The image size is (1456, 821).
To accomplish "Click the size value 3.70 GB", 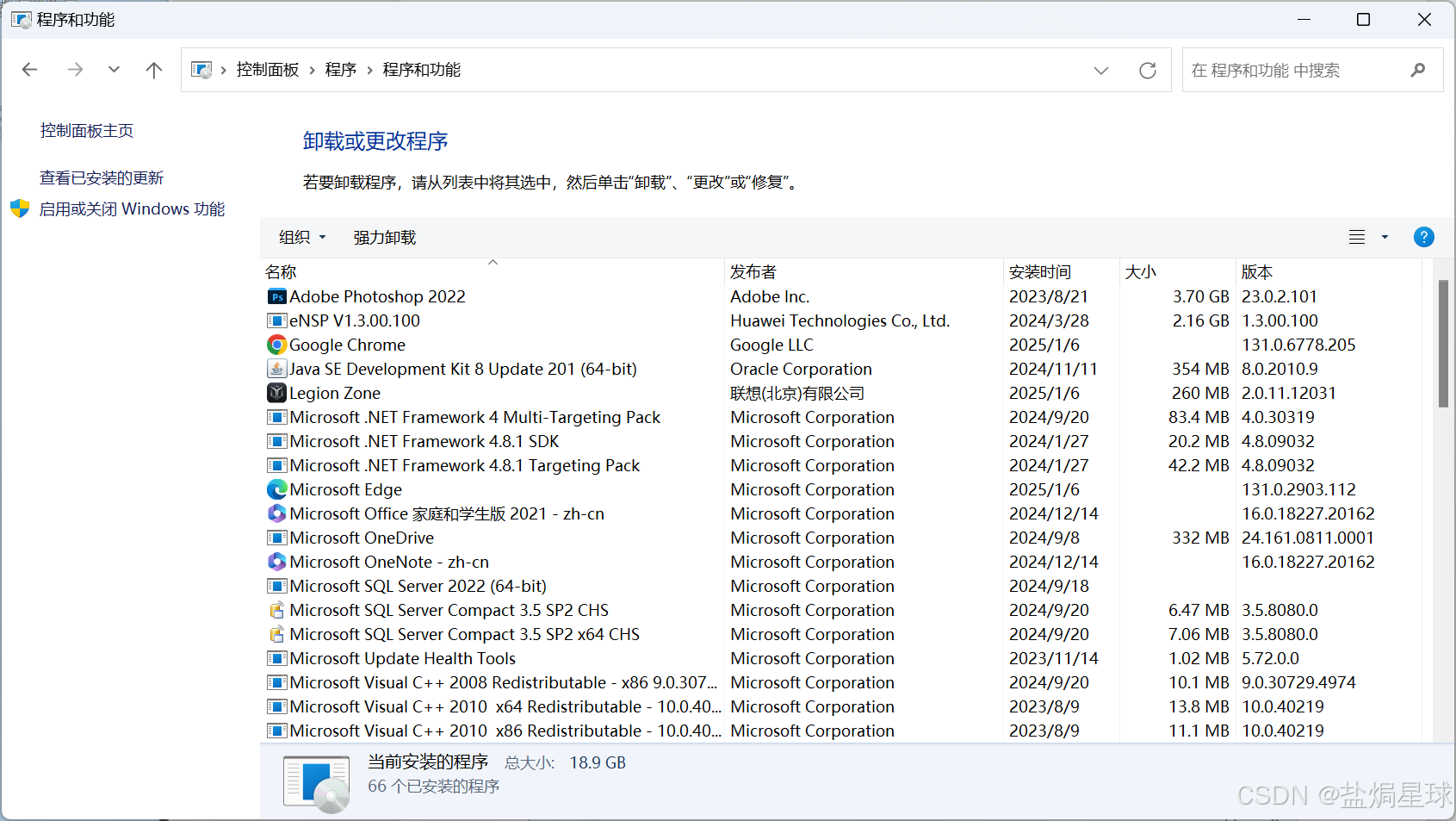I will pyautogui.click(x=1201, y=297).
